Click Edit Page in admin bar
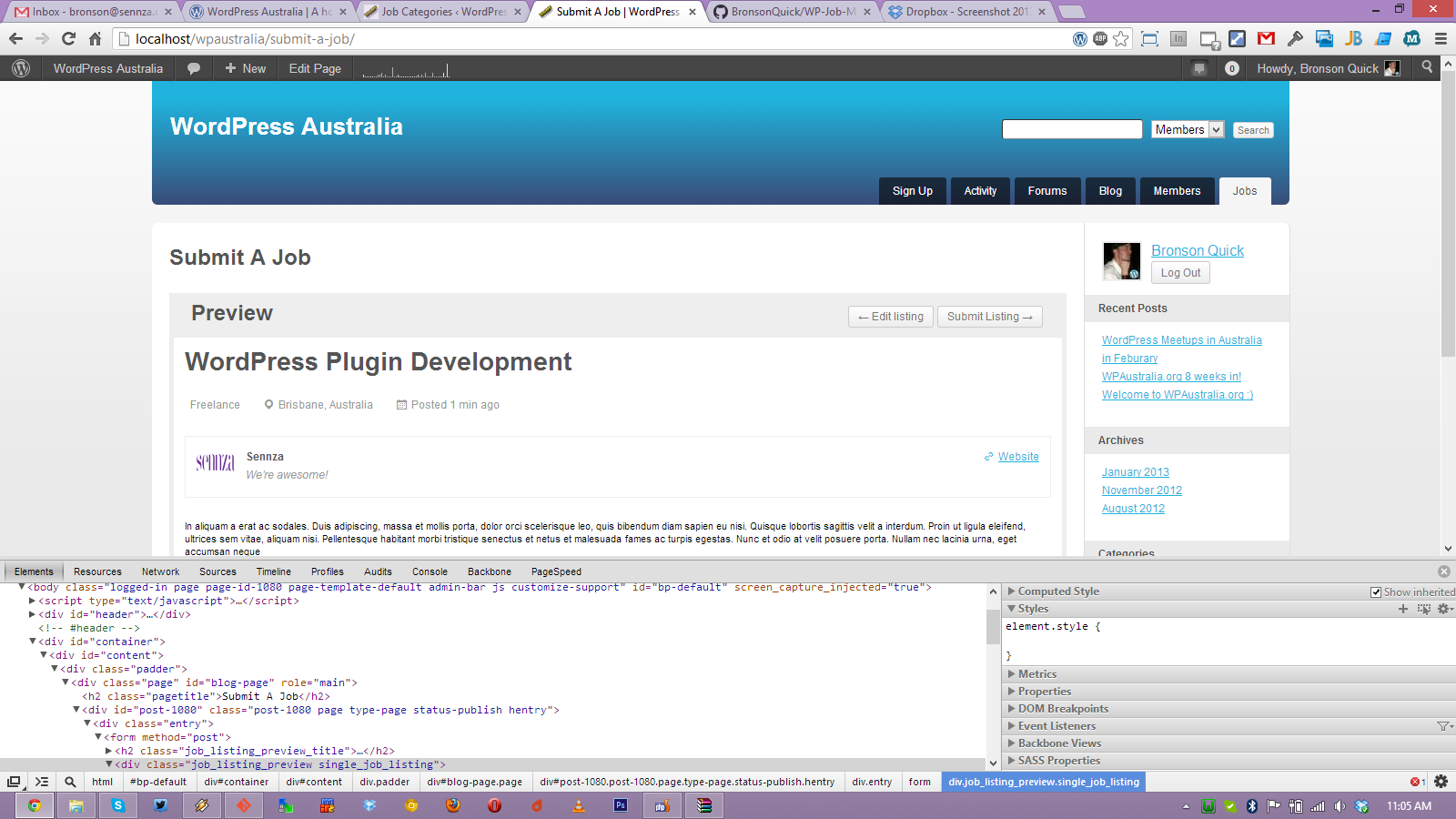Image resolution: width=1456 pixels, height=819 pixels. (315, 68)
